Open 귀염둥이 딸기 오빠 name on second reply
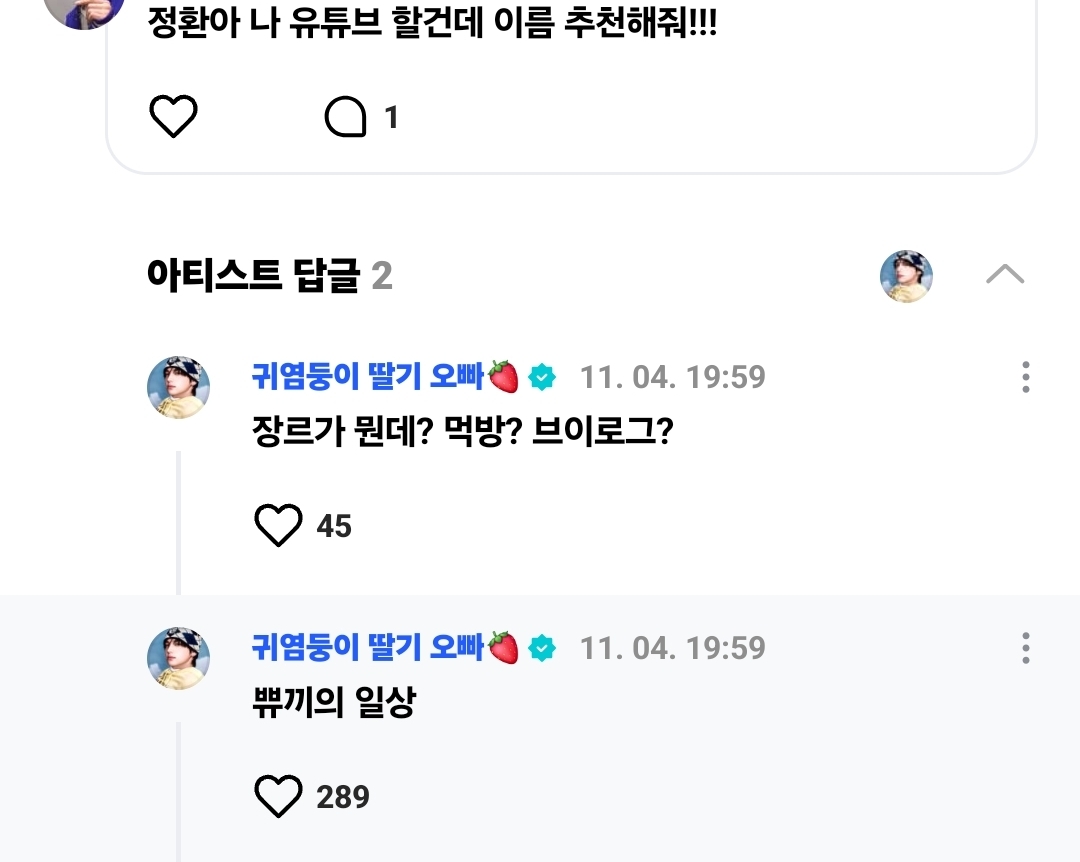 pyautogui.click(x=368, y=648)
